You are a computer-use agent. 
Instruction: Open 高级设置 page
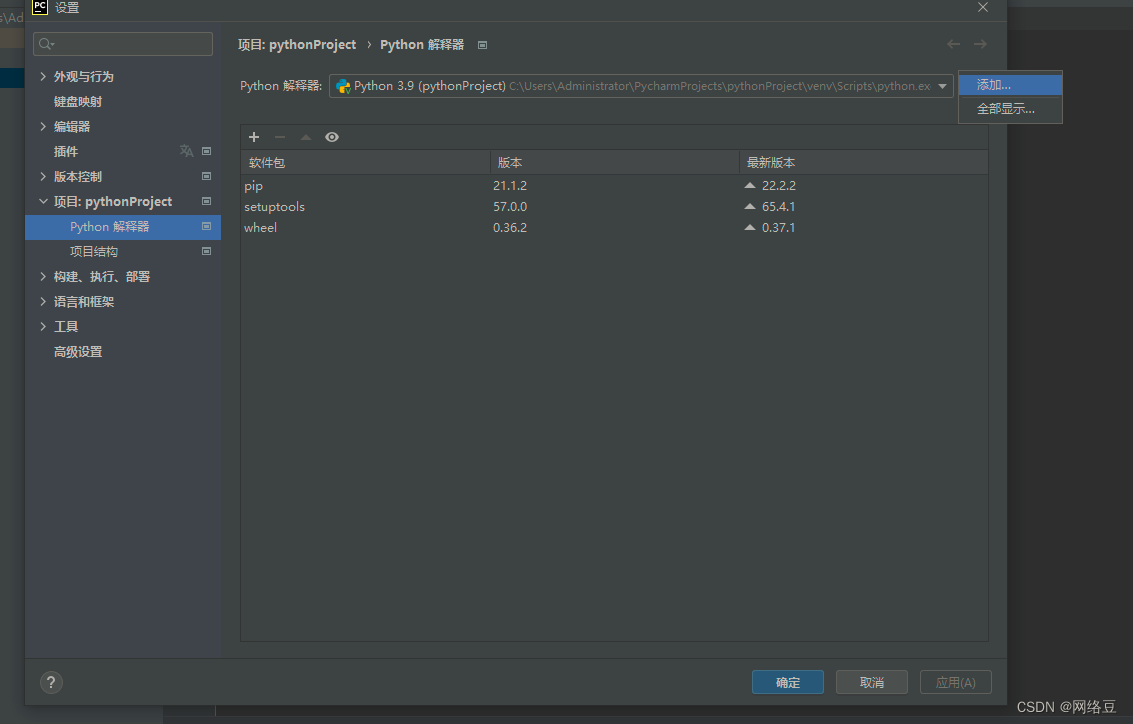(78, 352)
